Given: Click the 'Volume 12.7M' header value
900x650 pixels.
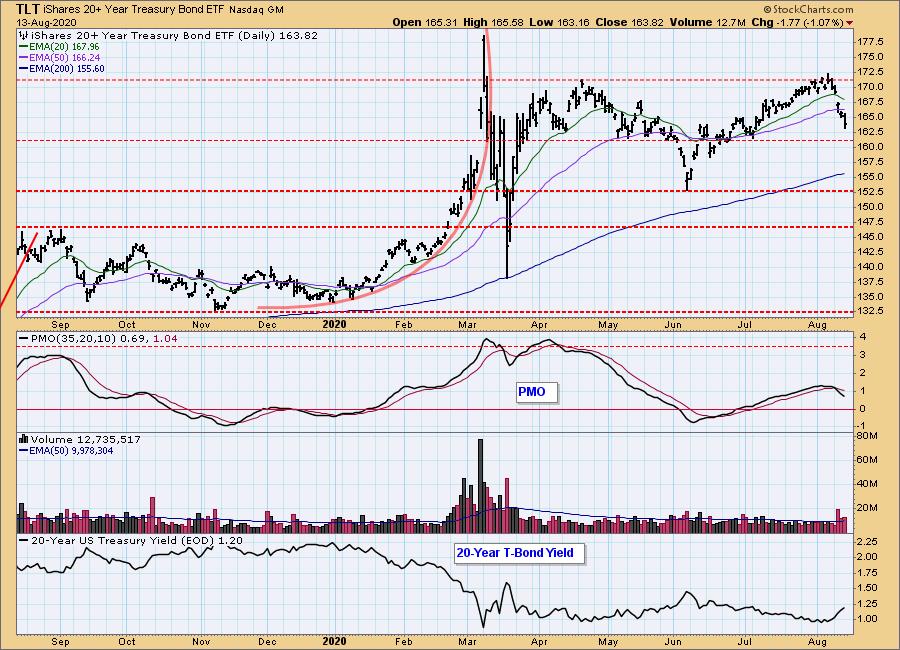Looking at the screenshot, I should tap(707, 22).
